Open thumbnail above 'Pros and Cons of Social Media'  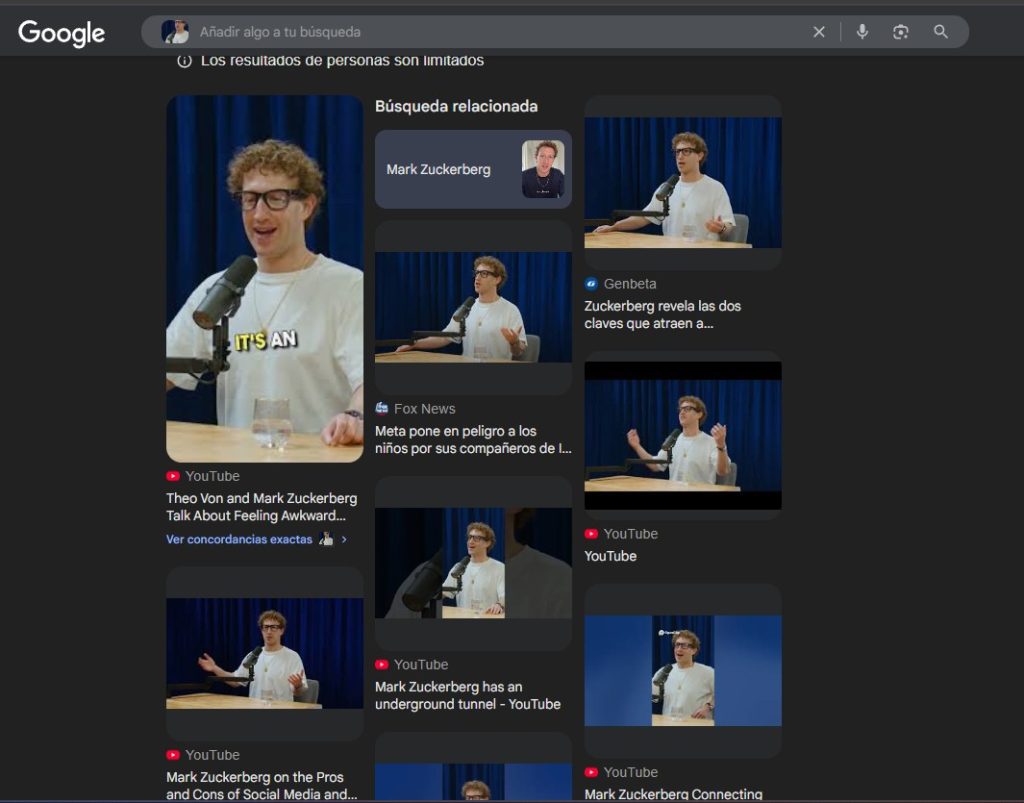[264, 653]
